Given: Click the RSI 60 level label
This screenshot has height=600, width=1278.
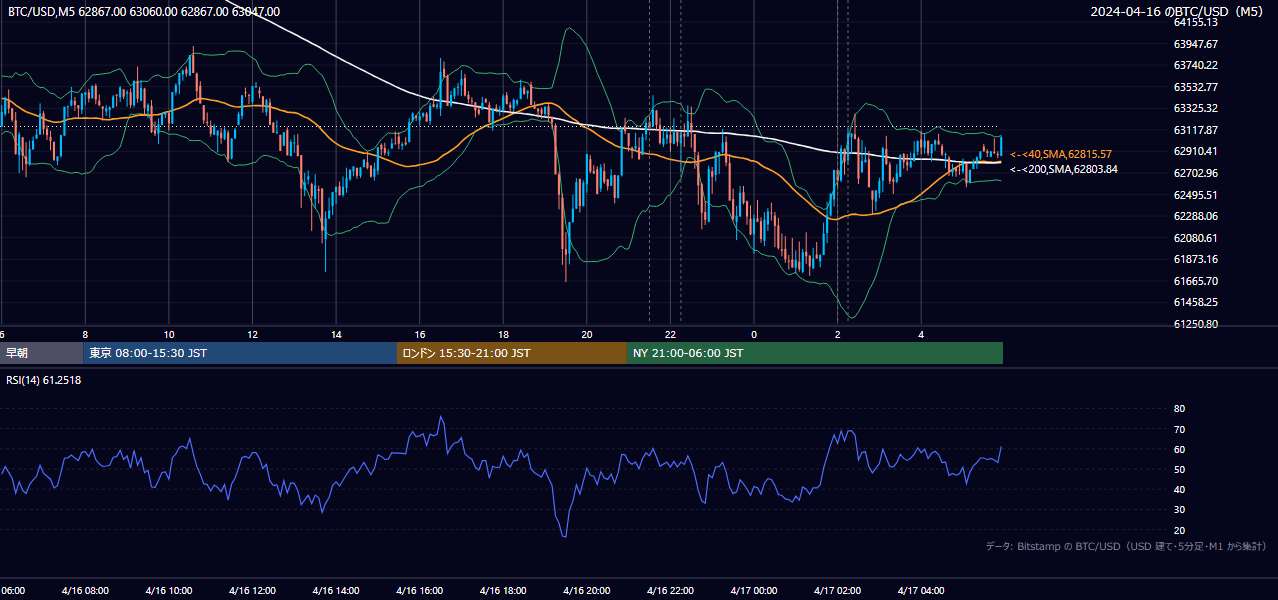Looking at the screenshot, I should click(1179, 449).
